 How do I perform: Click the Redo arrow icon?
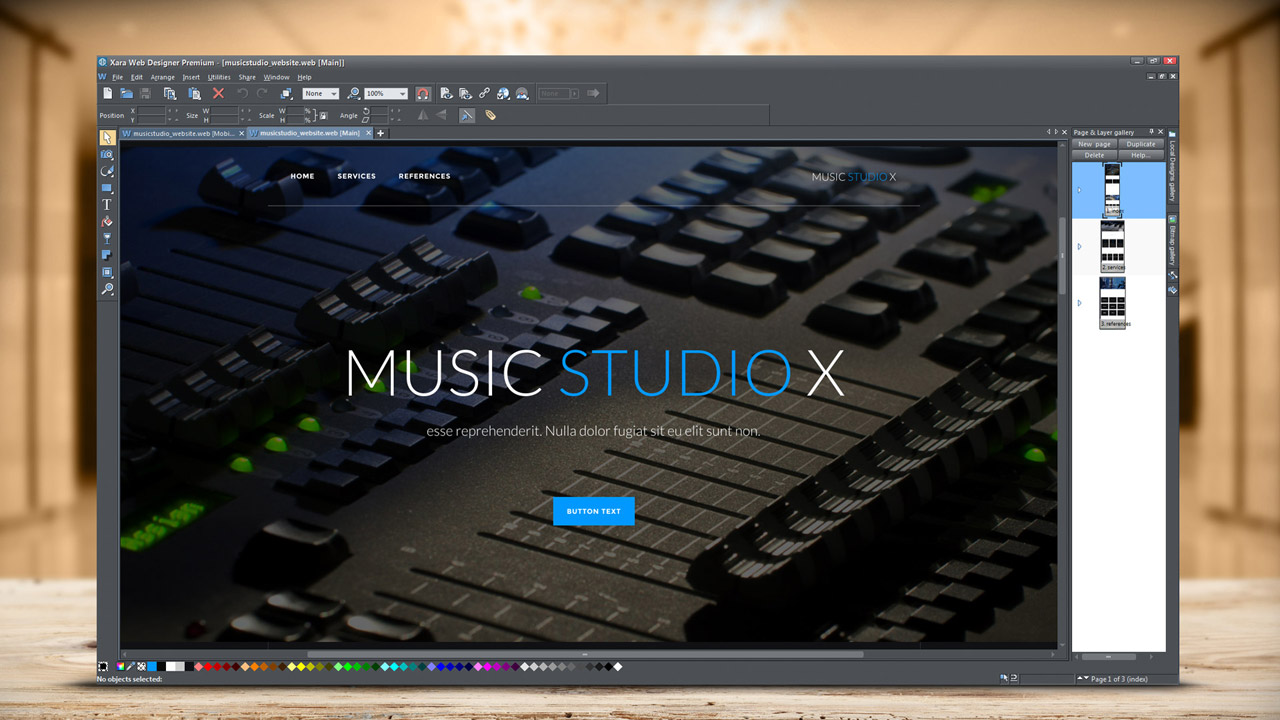(x=262, y=93)
